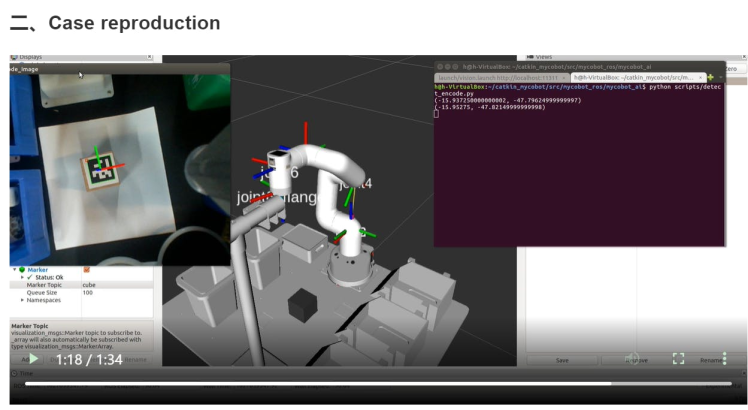Image resolution: width=748 pixels, height=410 pixels.
Task: Click the detect_encode.py command line in terminal
Action: 577,90
